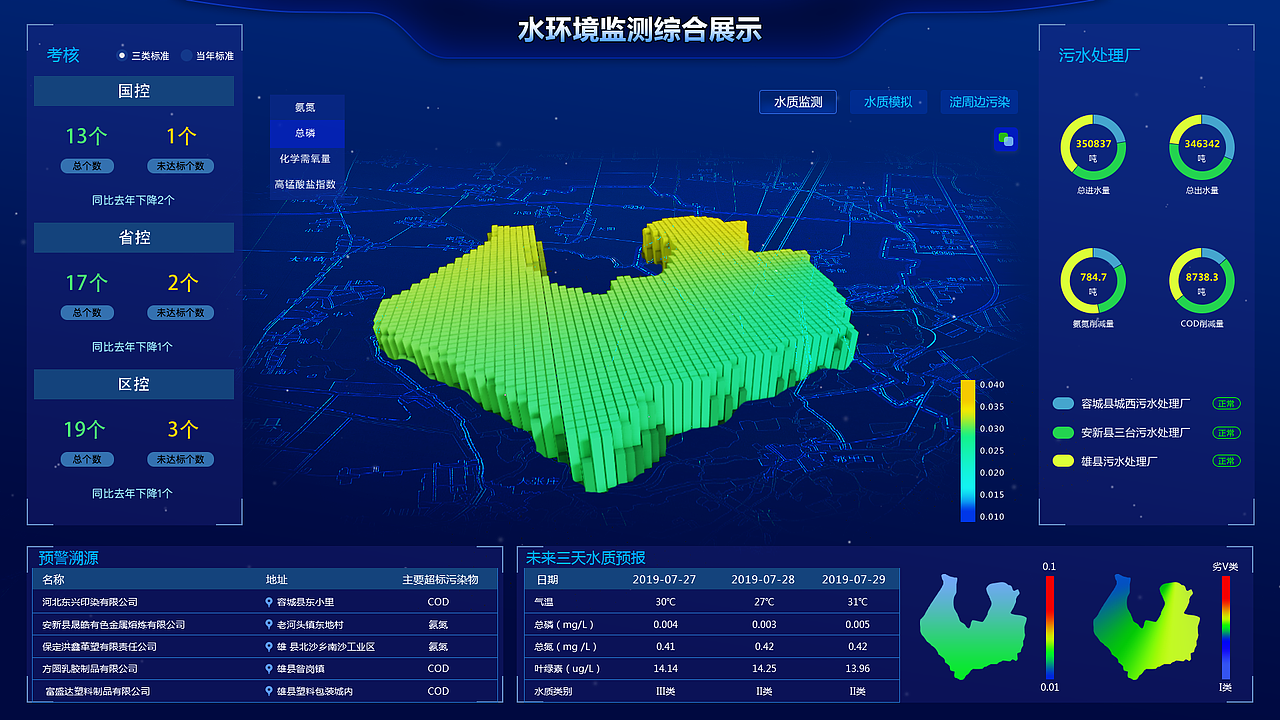
Task: Click location pin icon for 雄县塑料包装城内
Action: (269, 691)
